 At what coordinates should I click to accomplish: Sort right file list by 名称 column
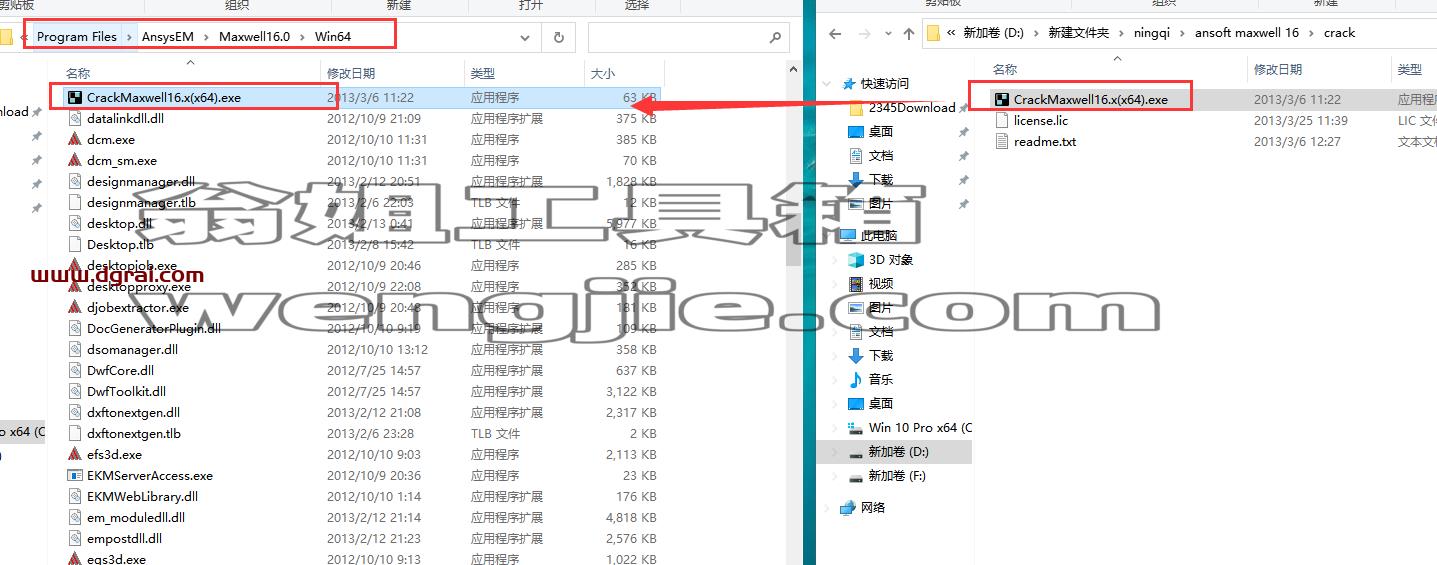1118,69
